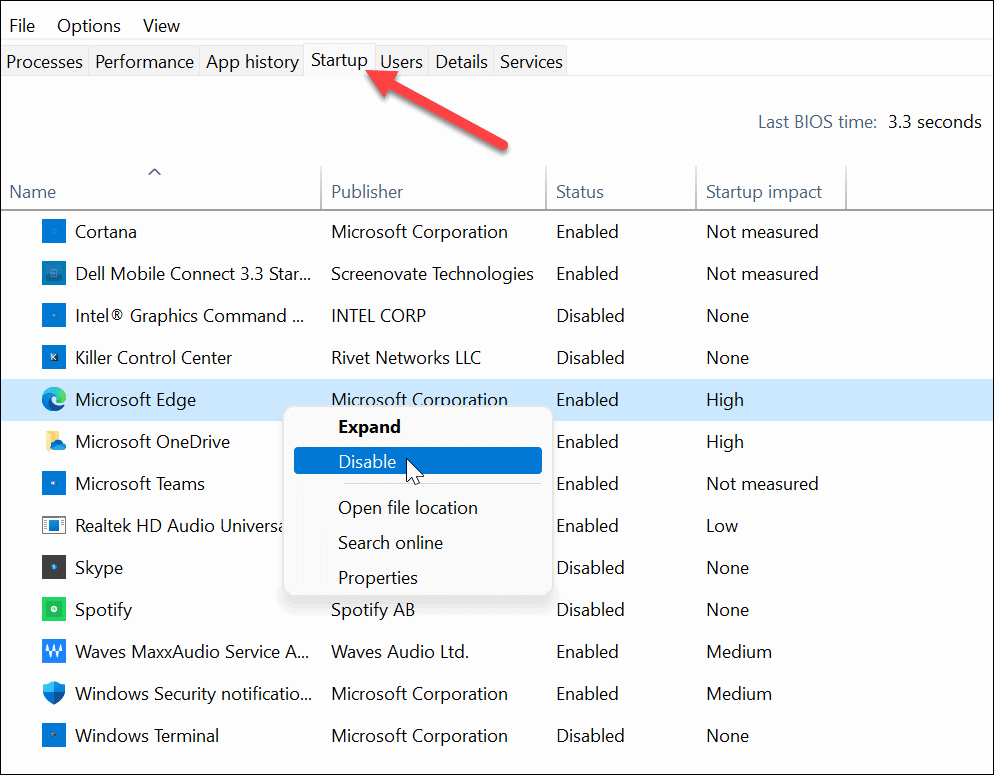Select the Microsoft Teams icon
The image size is (994, 775).
53,483
